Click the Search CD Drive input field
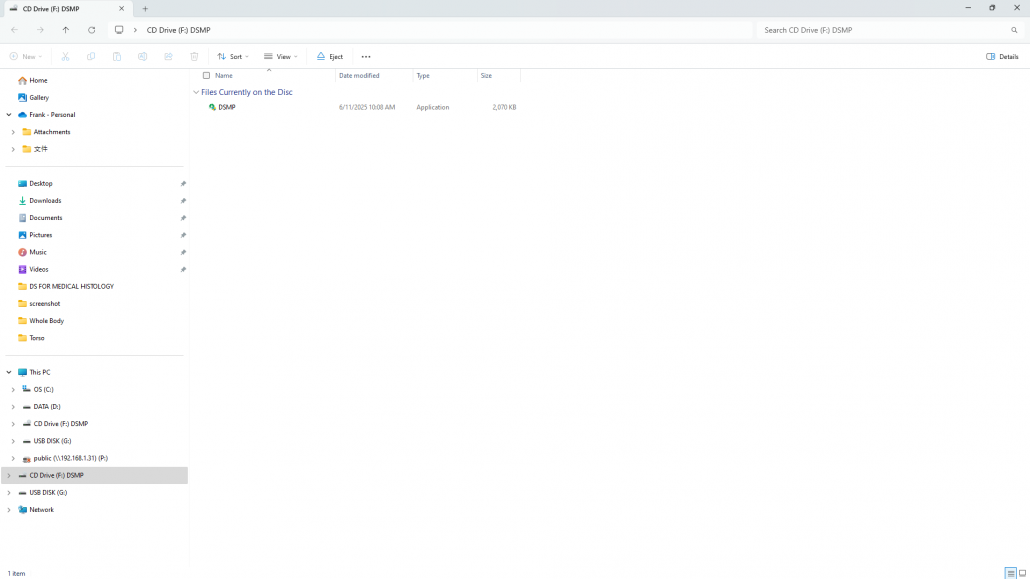 click(880, 30)
